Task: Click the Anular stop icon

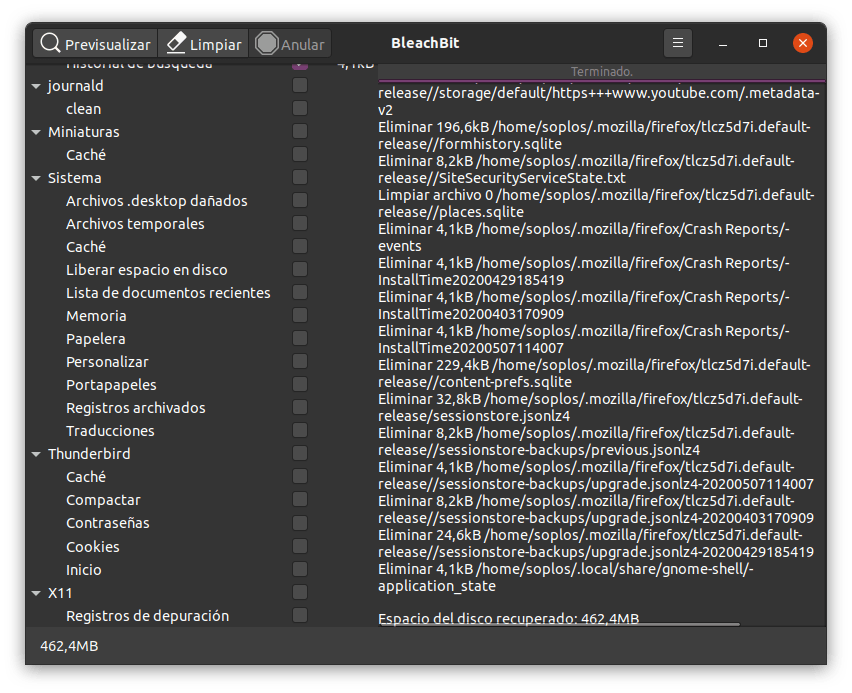Action: tap(266, 43)
